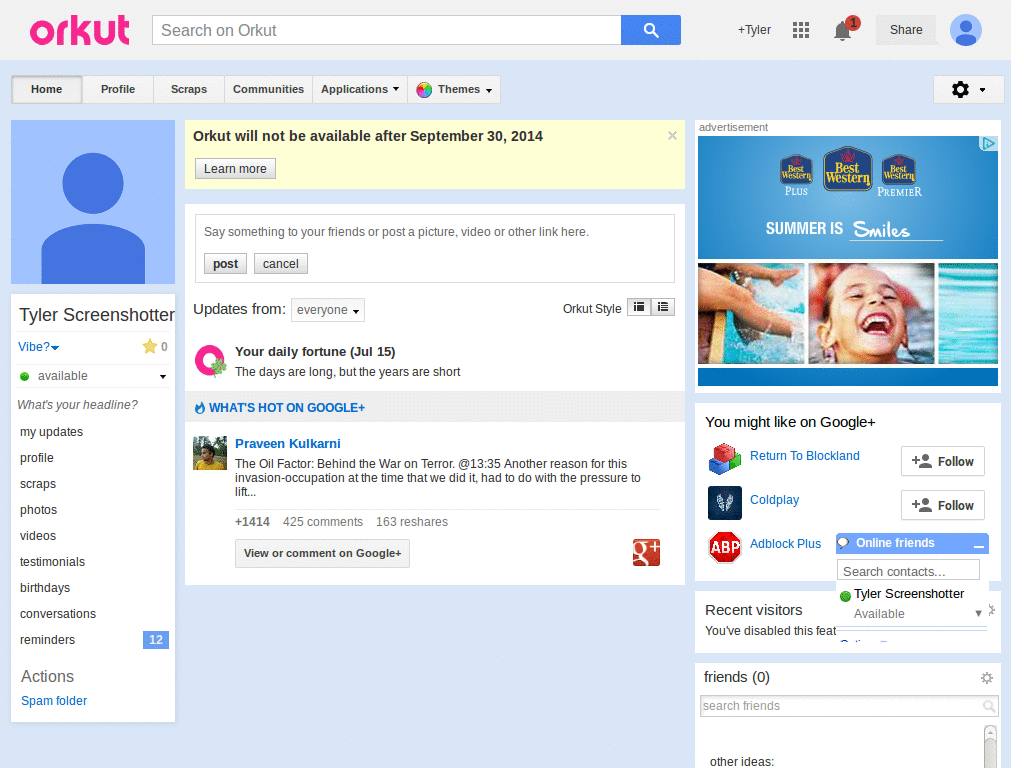Image resolution: width=1024 pixels, height=768 pixels.
Task: Dismiss the Orkut shutdown notice
Action: pyautogui.click(x=672, y=136)
